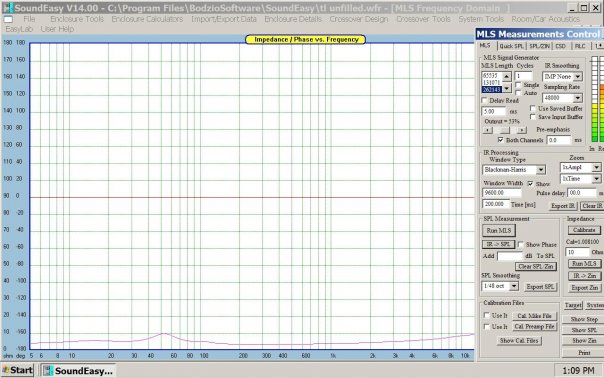604x378 pixels.
Task: Switch to the Quick SPL tab
Action: [512, 46]
